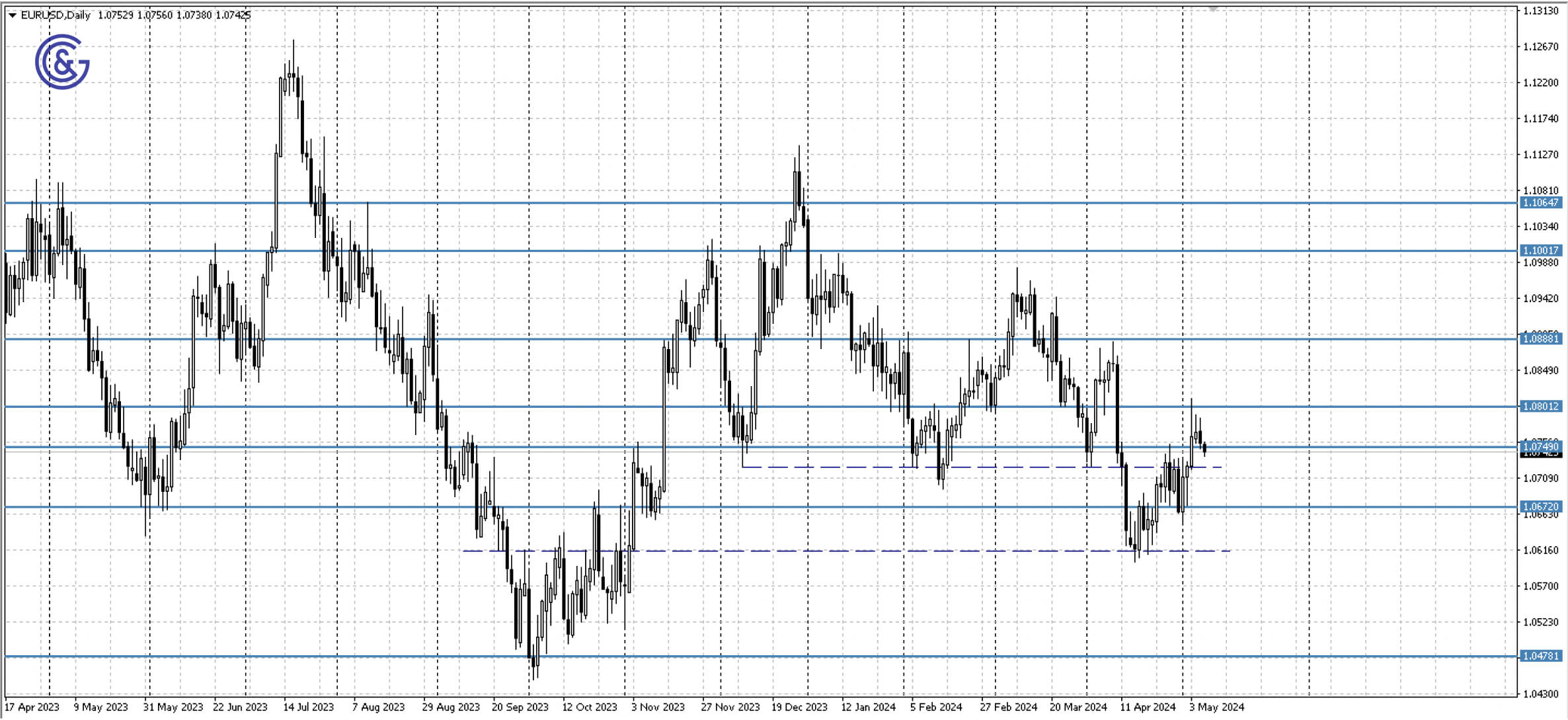Click the 1.13130 top price scale value
The height and width of the screenshot is (720, 1568).
pos(1542,11)
